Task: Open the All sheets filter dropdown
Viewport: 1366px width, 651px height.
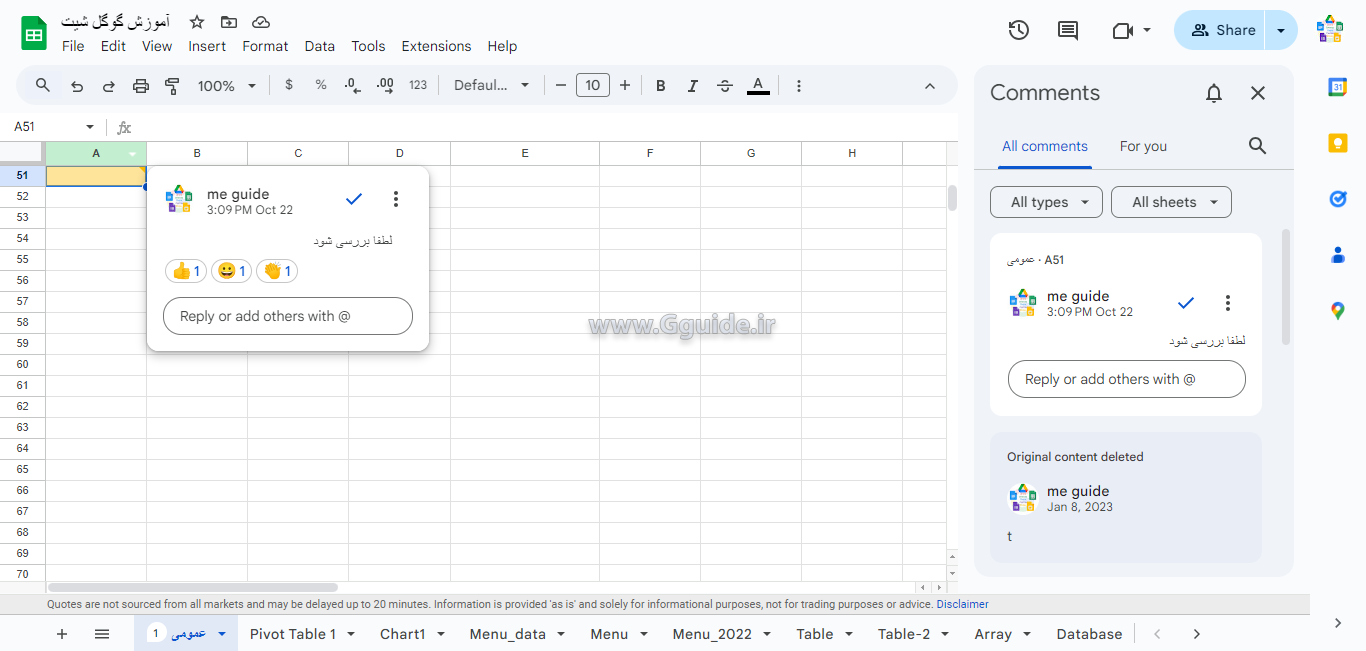Action: (x=1171, y=202)
